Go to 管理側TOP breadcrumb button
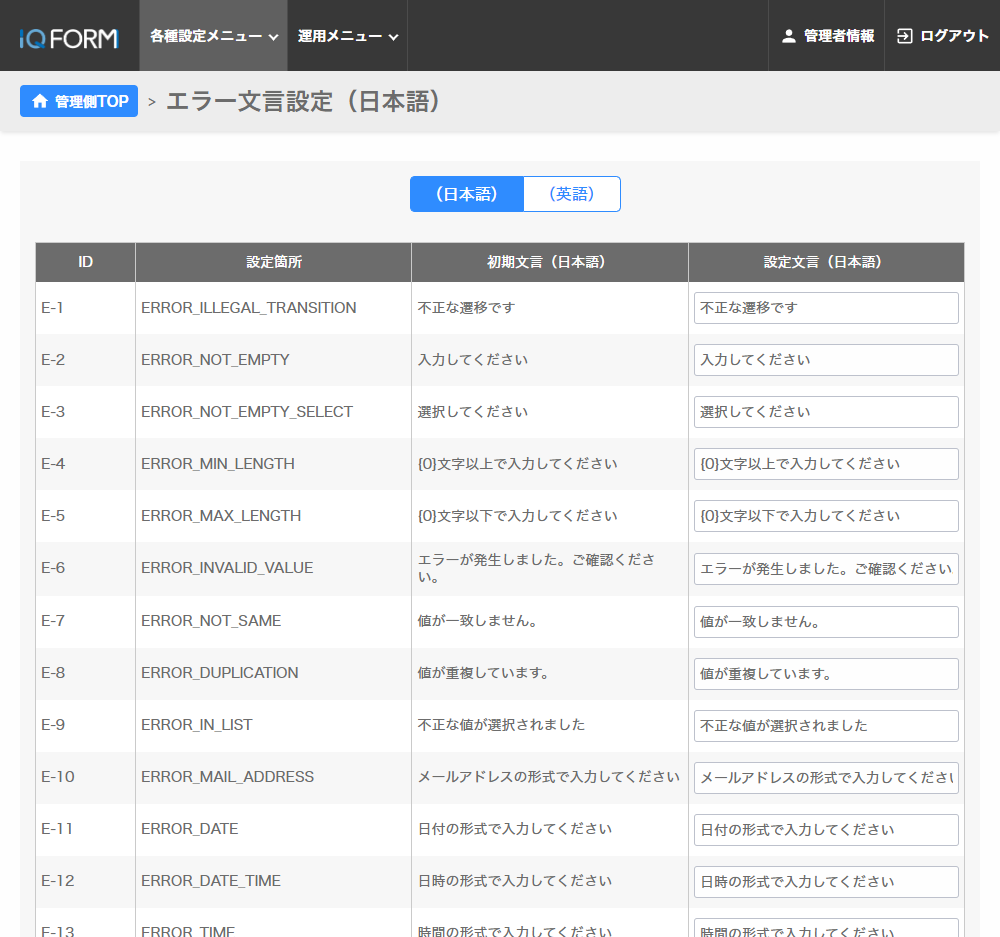1000x937 pixels. [79, 101]
